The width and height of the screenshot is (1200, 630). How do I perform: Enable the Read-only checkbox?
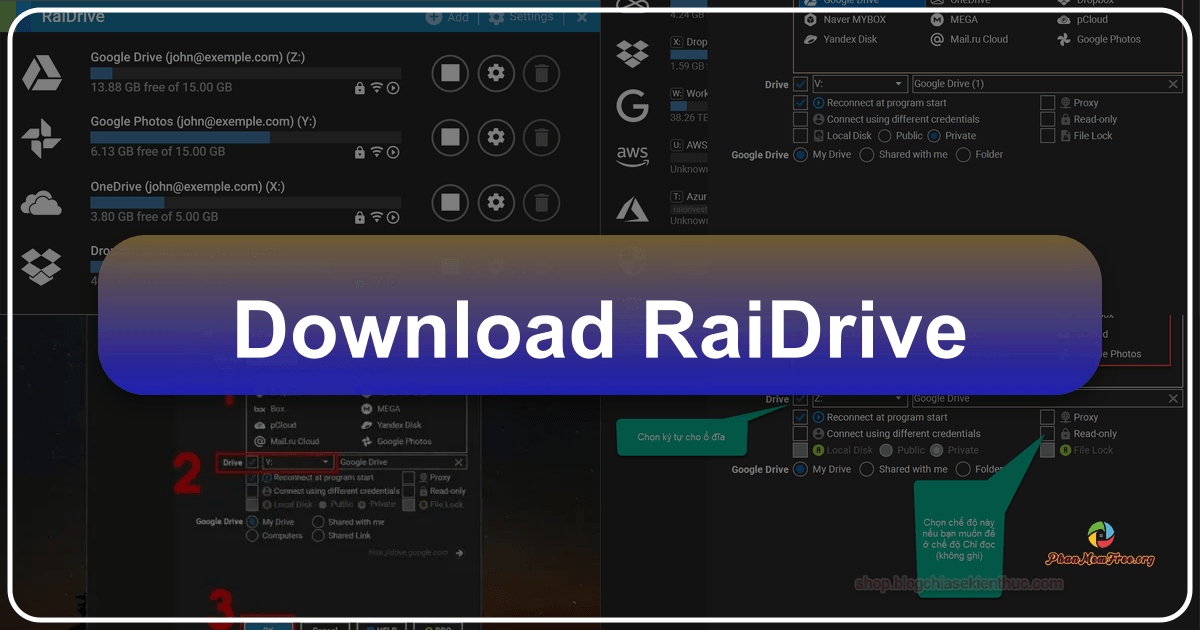click(x=1048, y=118)
